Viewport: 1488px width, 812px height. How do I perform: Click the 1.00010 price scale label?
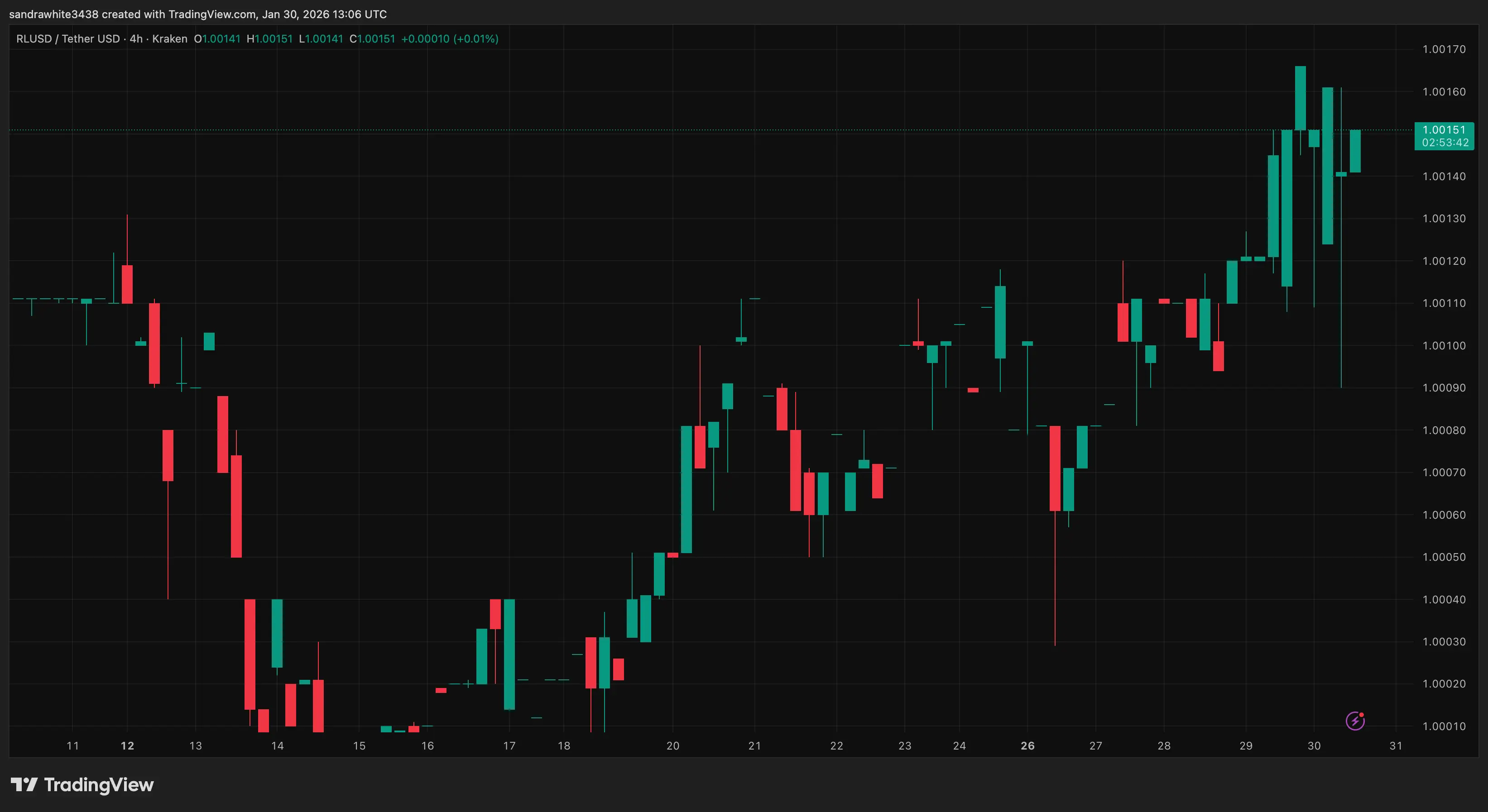point(1444,726)
